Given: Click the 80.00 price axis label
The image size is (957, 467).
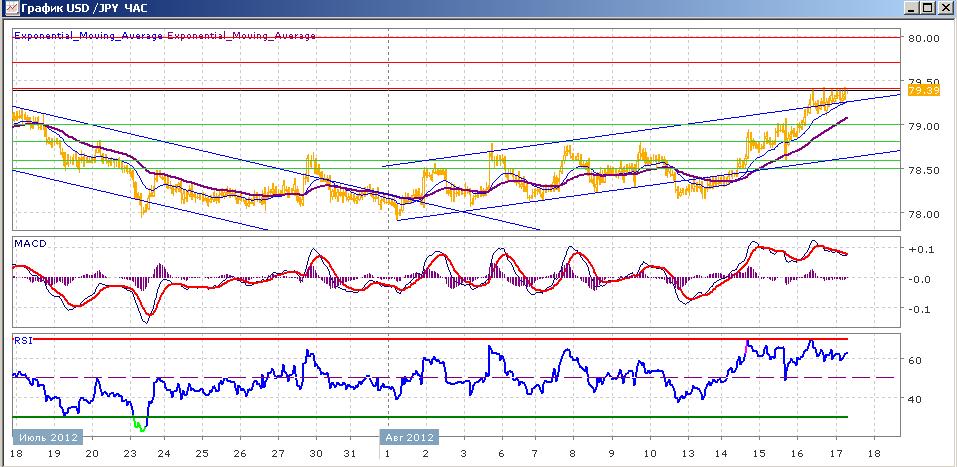Looking at the screenshot, I should point(923,38).
